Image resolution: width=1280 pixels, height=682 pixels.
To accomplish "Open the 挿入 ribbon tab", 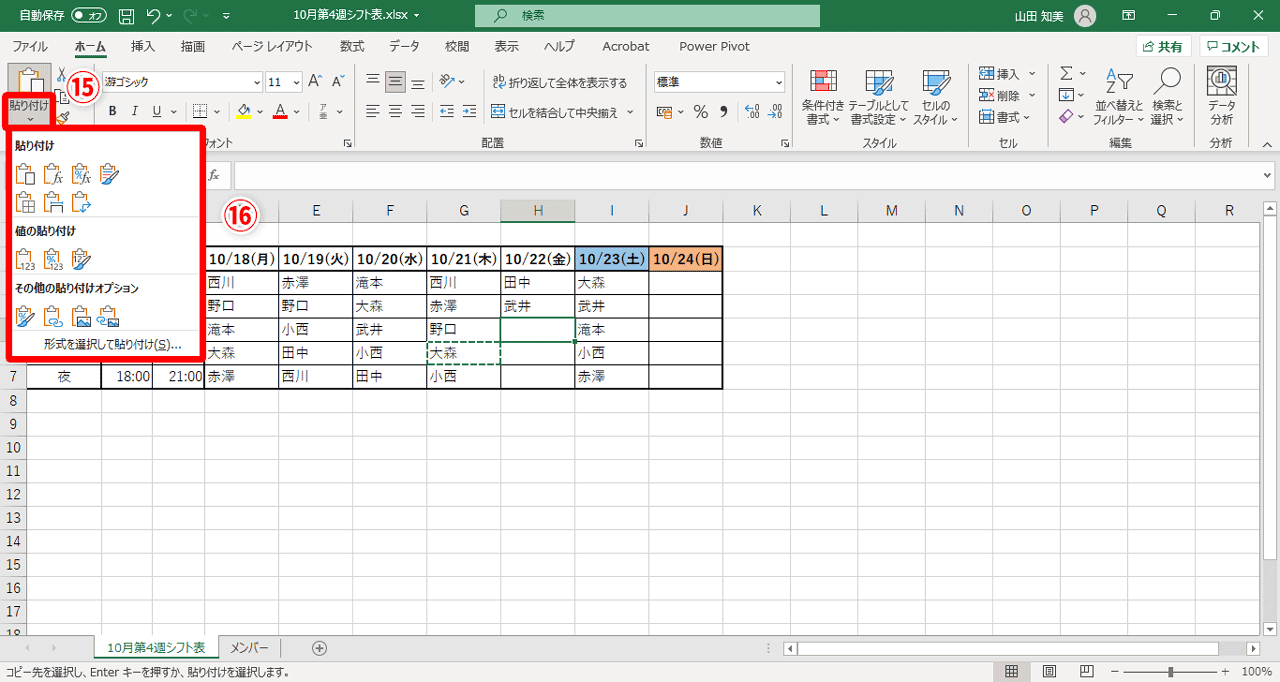I will [x=143, y=46].
